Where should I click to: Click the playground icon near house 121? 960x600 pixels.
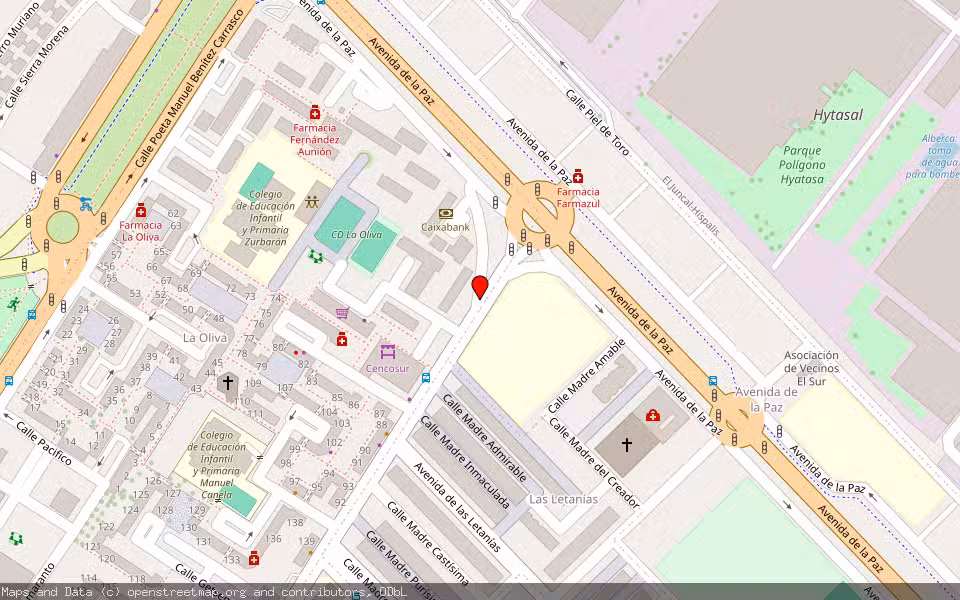click(16, 539)
